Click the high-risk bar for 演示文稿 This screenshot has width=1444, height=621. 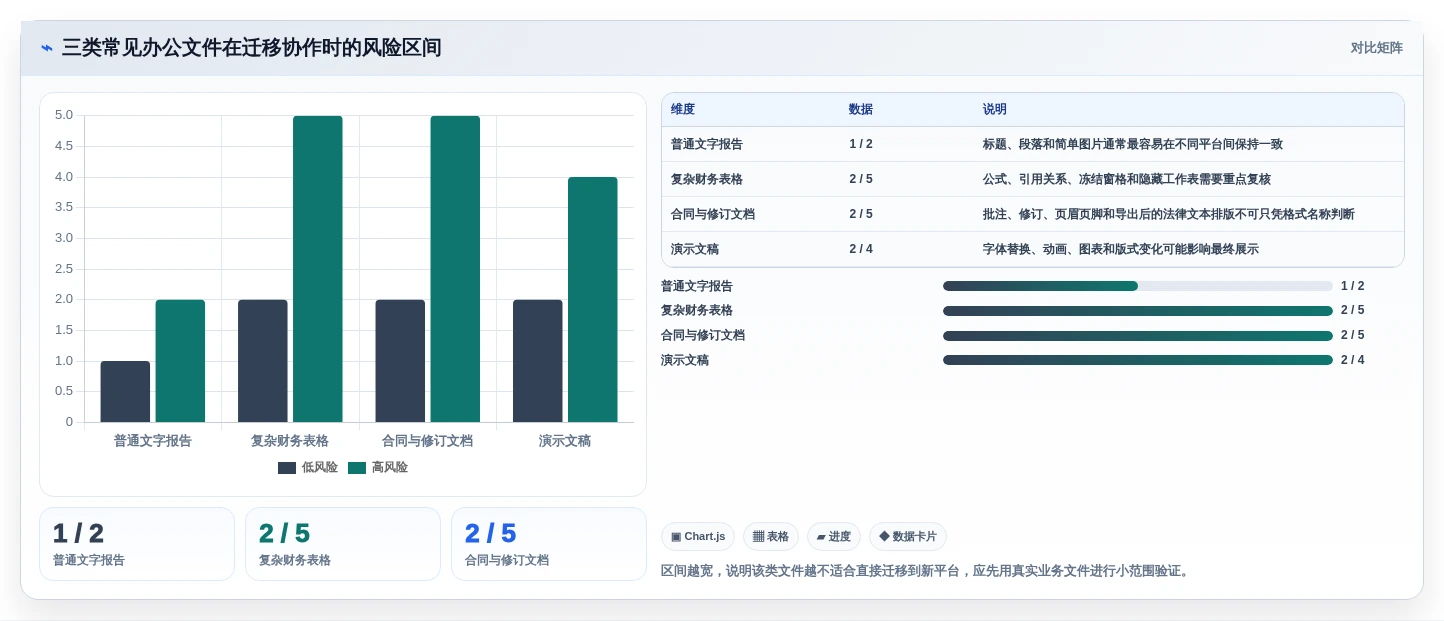(x=593, y=300)
